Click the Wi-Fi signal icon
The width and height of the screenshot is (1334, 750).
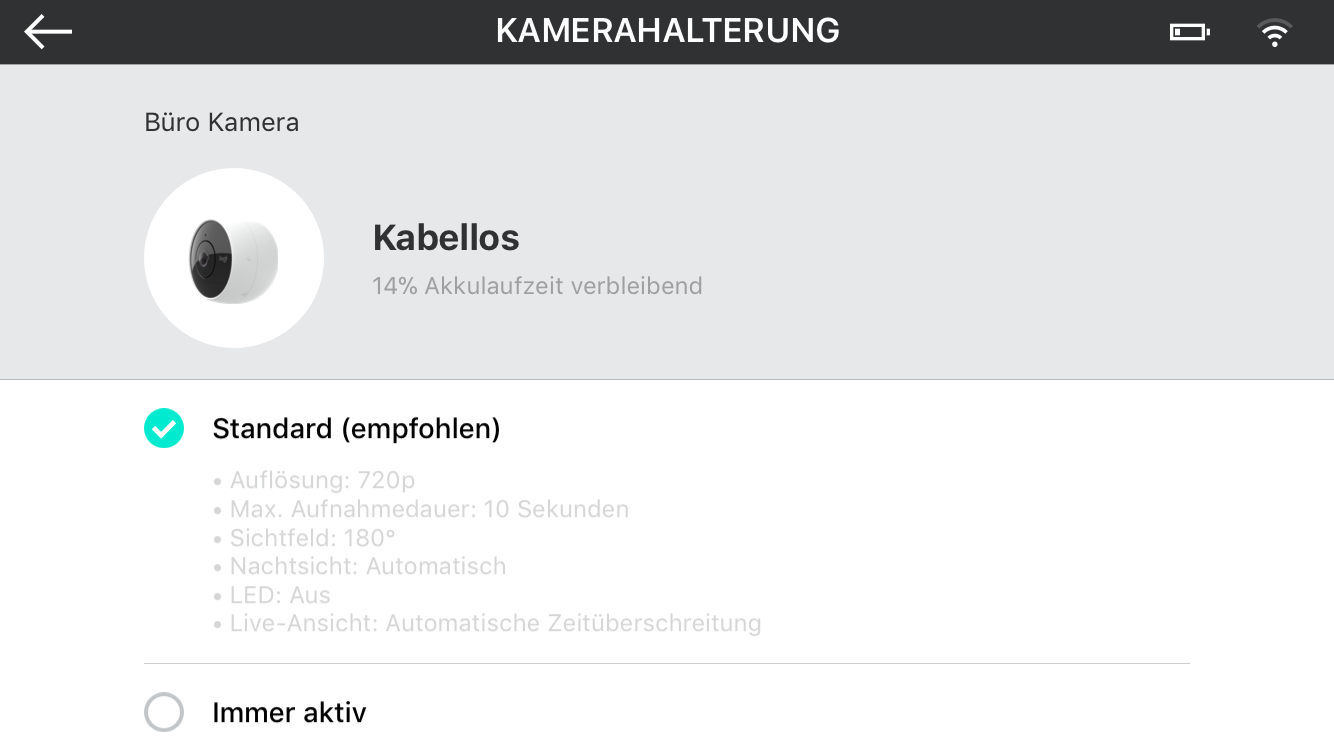1273,33
